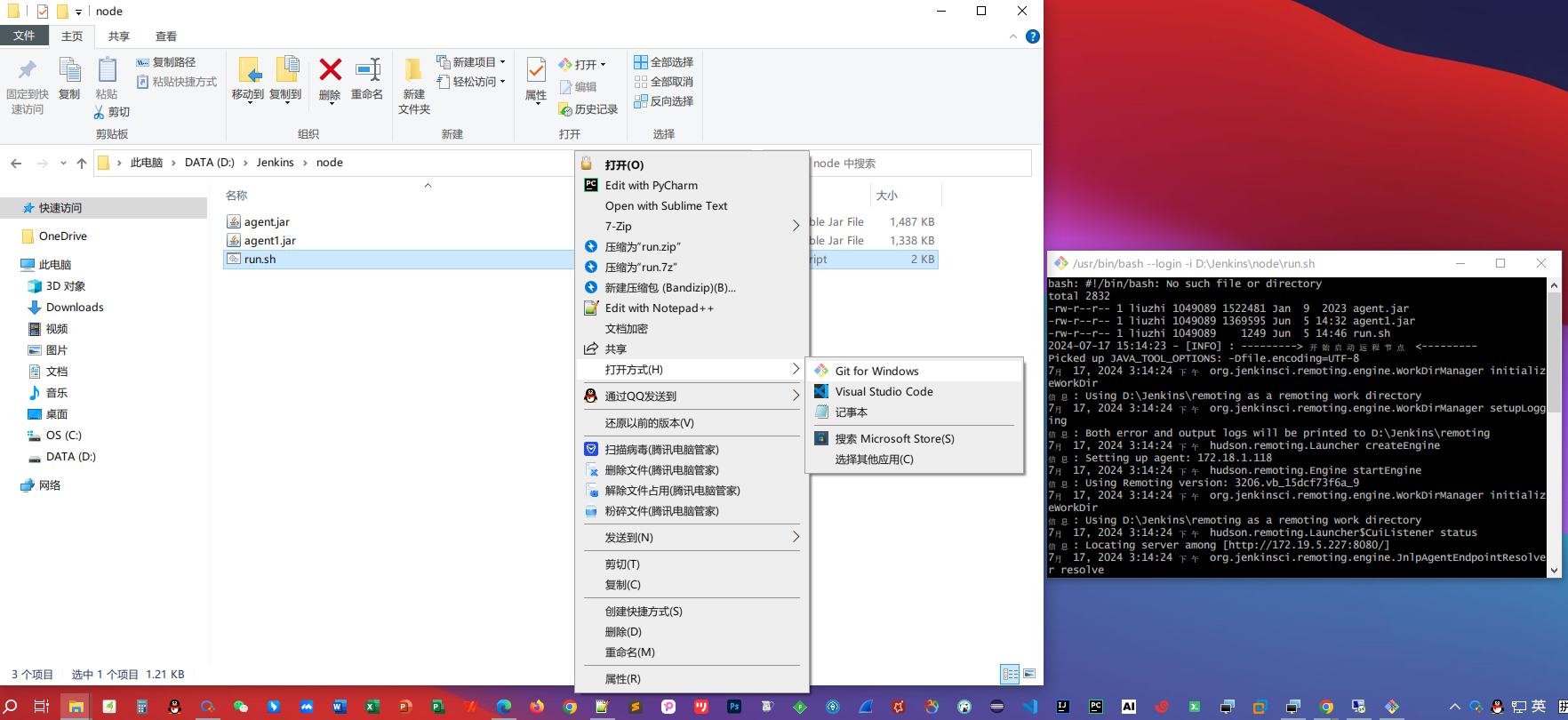Click Invert Selection (反向选择)

coord(664,101)
